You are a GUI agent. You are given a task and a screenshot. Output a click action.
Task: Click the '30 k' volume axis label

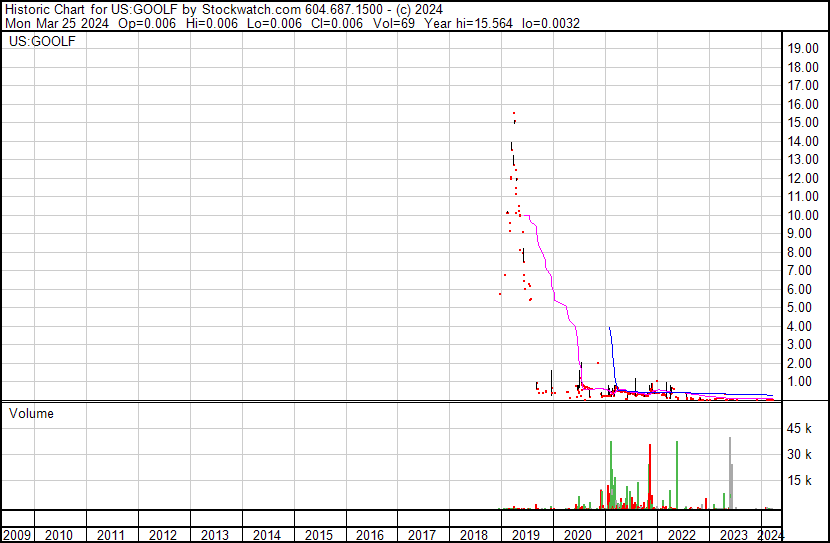[799, 454]
